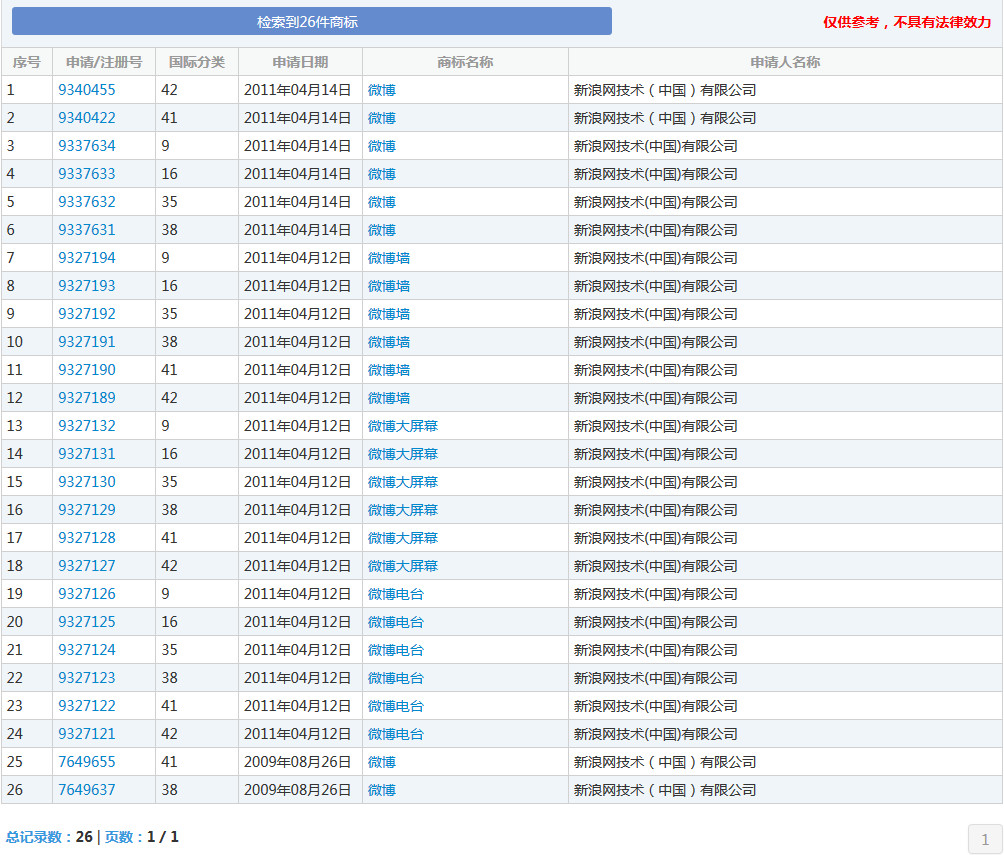This screenshot has width=1004, height=855.
Task: Click trademark name 微博 in row 26
Action: click(382, 790)
